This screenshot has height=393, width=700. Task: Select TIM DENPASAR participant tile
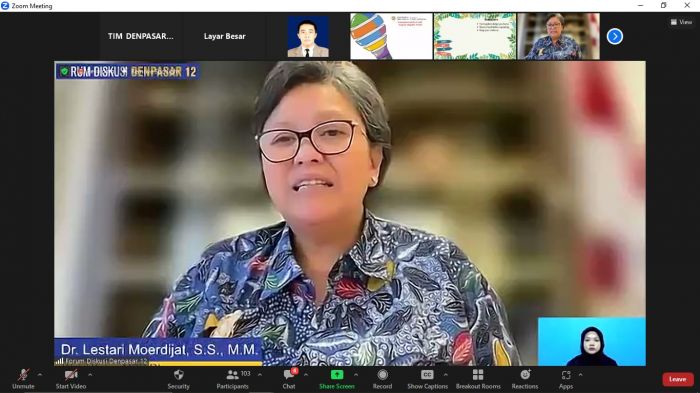[x=141, y=36]
